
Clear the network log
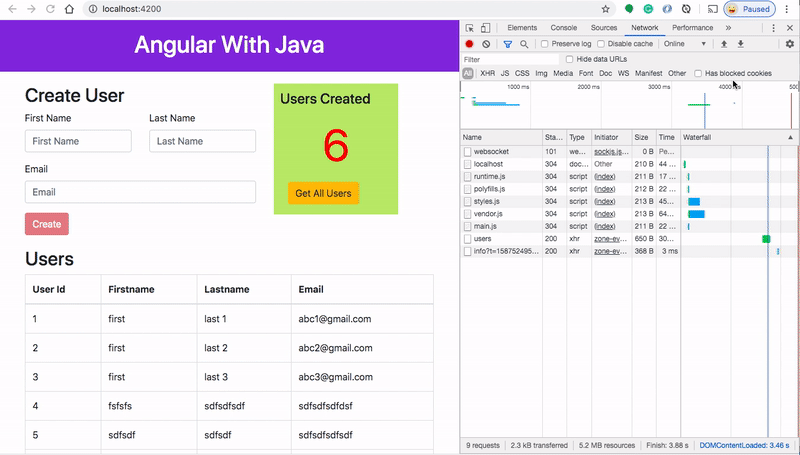(x=486, y=44)
